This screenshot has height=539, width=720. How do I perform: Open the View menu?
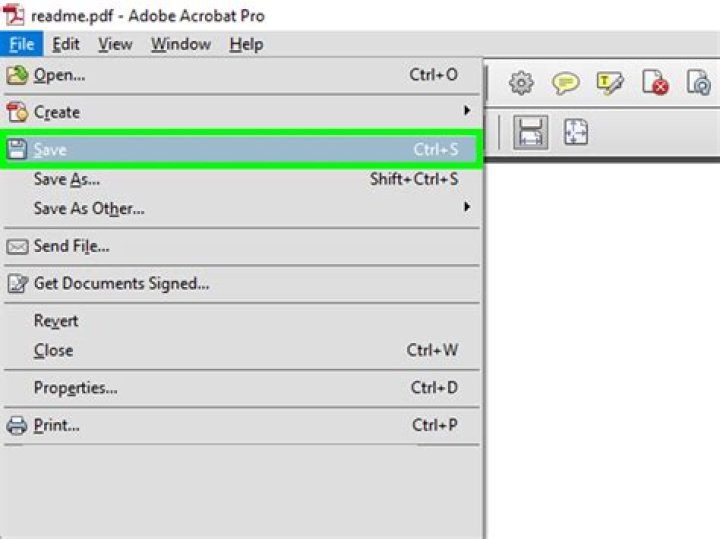click(115, 44)
